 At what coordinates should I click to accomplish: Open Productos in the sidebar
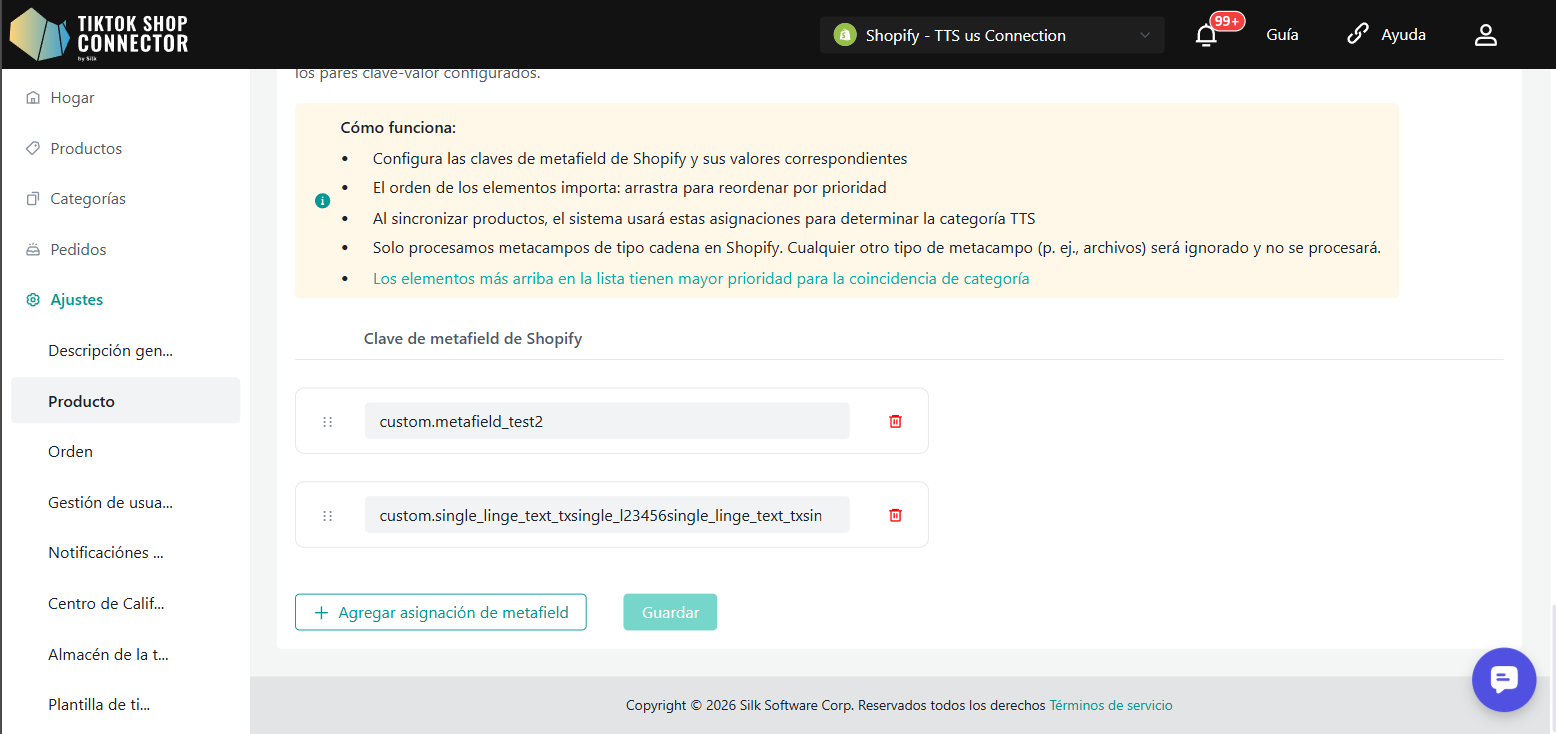click(x=86, y=148)
